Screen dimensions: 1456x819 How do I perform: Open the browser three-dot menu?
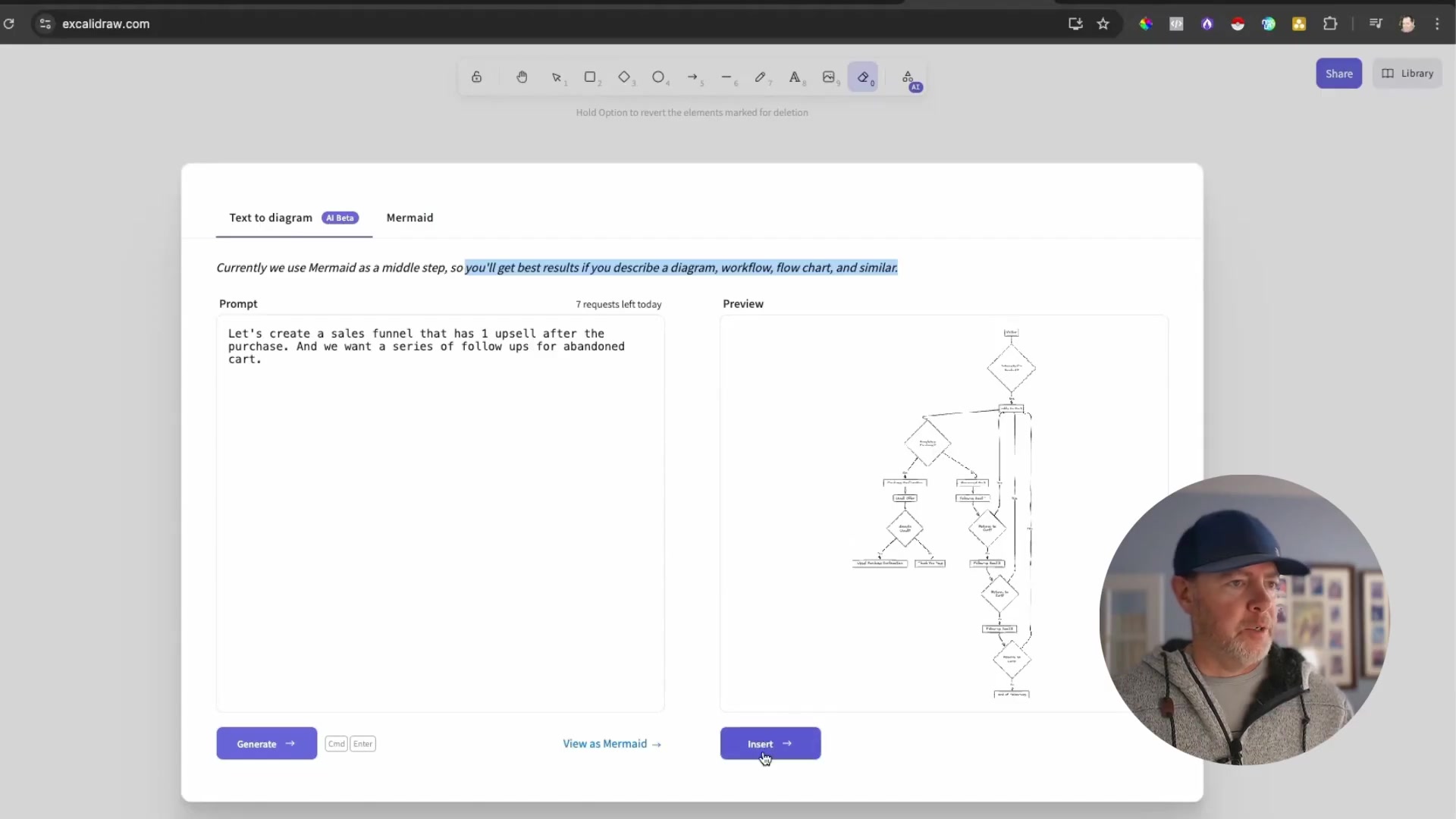click(x=1437, y=24)
